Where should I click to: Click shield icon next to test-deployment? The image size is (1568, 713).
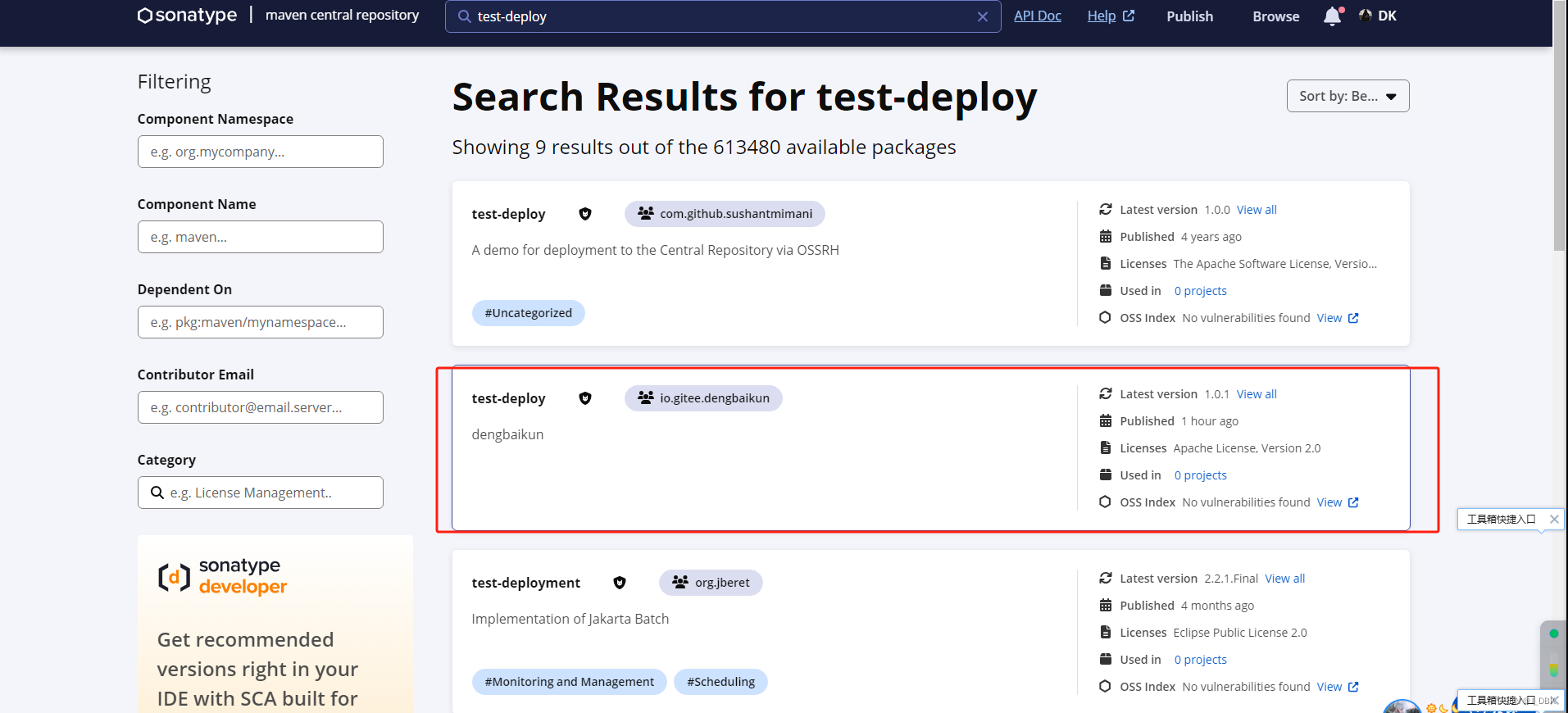coord(620,583)
